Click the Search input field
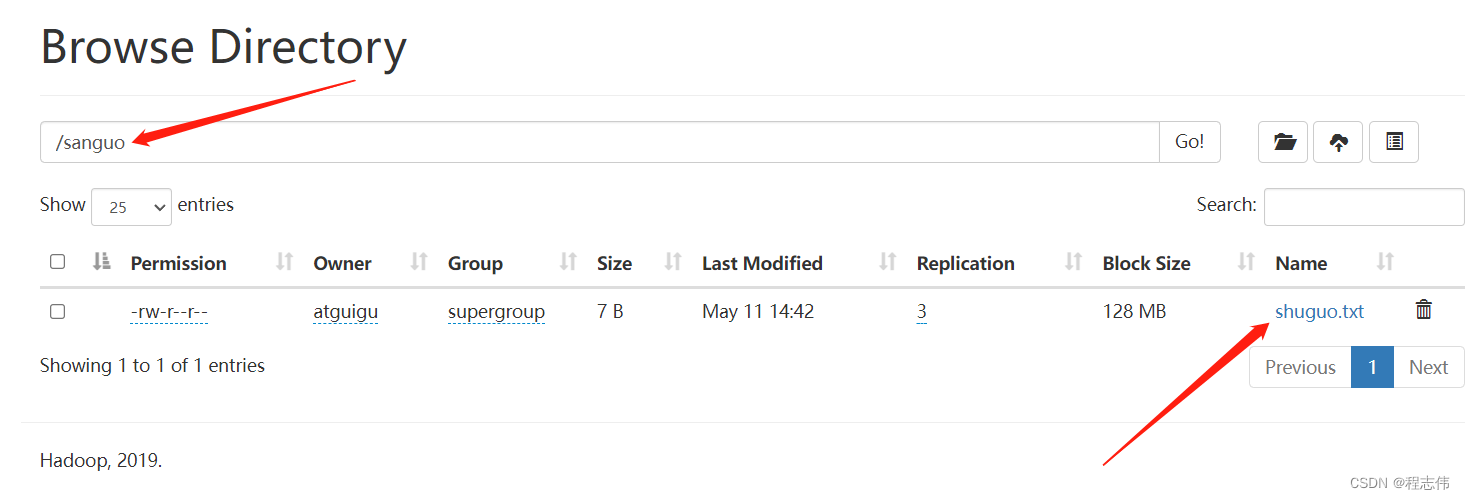Viewport: 1465px width, 499px height. coord(1363,206)
